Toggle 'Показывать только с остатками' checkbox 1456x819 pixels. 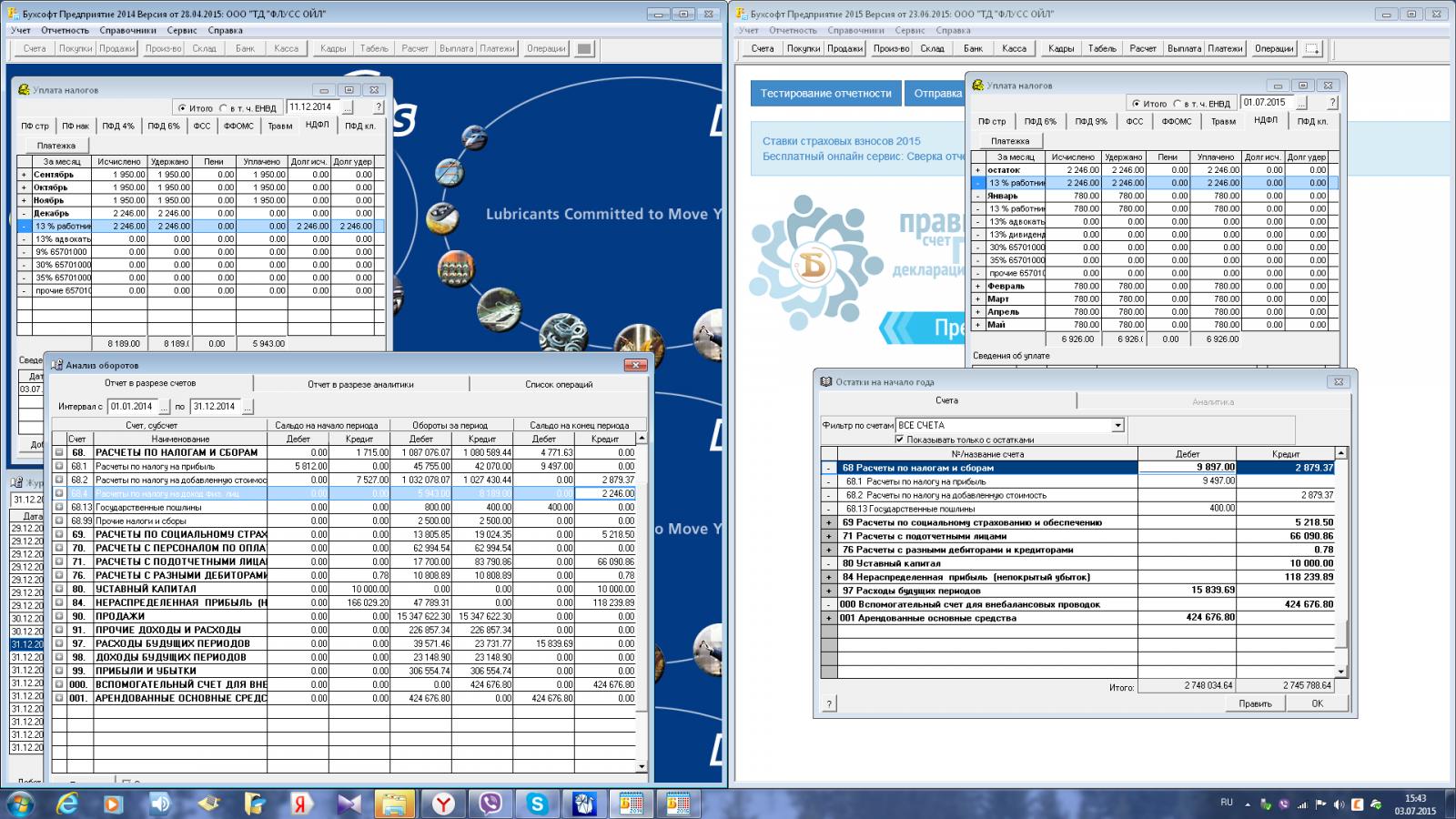(900, 440)
